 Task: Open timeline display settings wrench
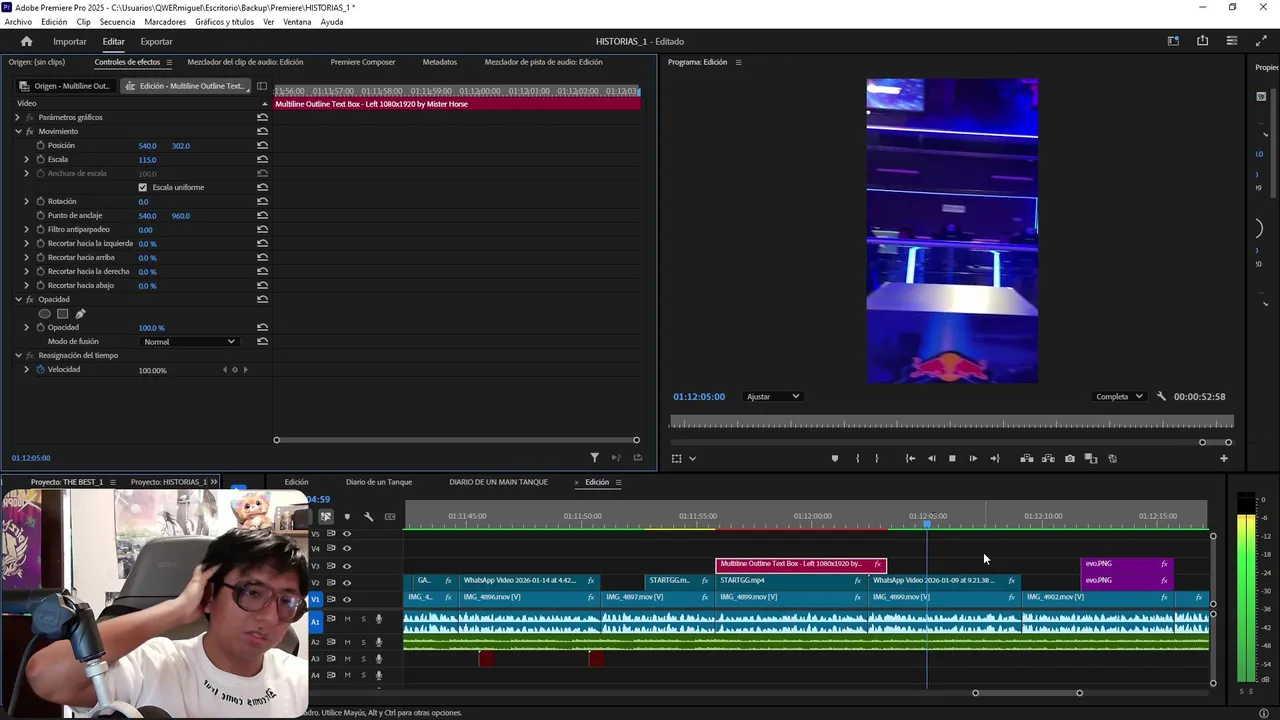click(368, 516)
